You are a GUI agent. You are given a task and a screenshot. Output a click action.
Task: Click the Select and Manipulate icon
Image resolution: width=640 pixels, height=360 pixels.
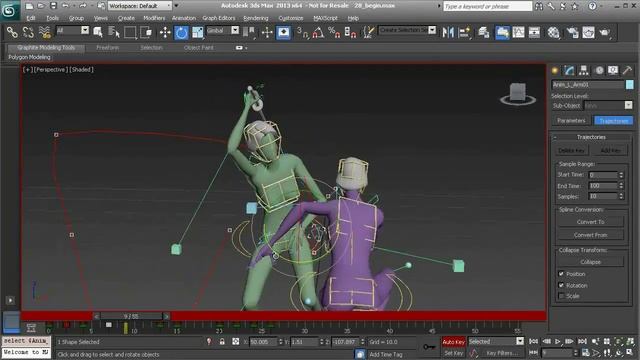click(267, 32)
